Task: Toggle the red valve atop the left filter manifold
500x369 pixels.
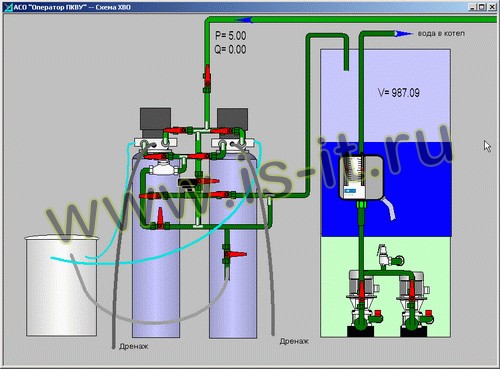Action: tap(175, 130)
